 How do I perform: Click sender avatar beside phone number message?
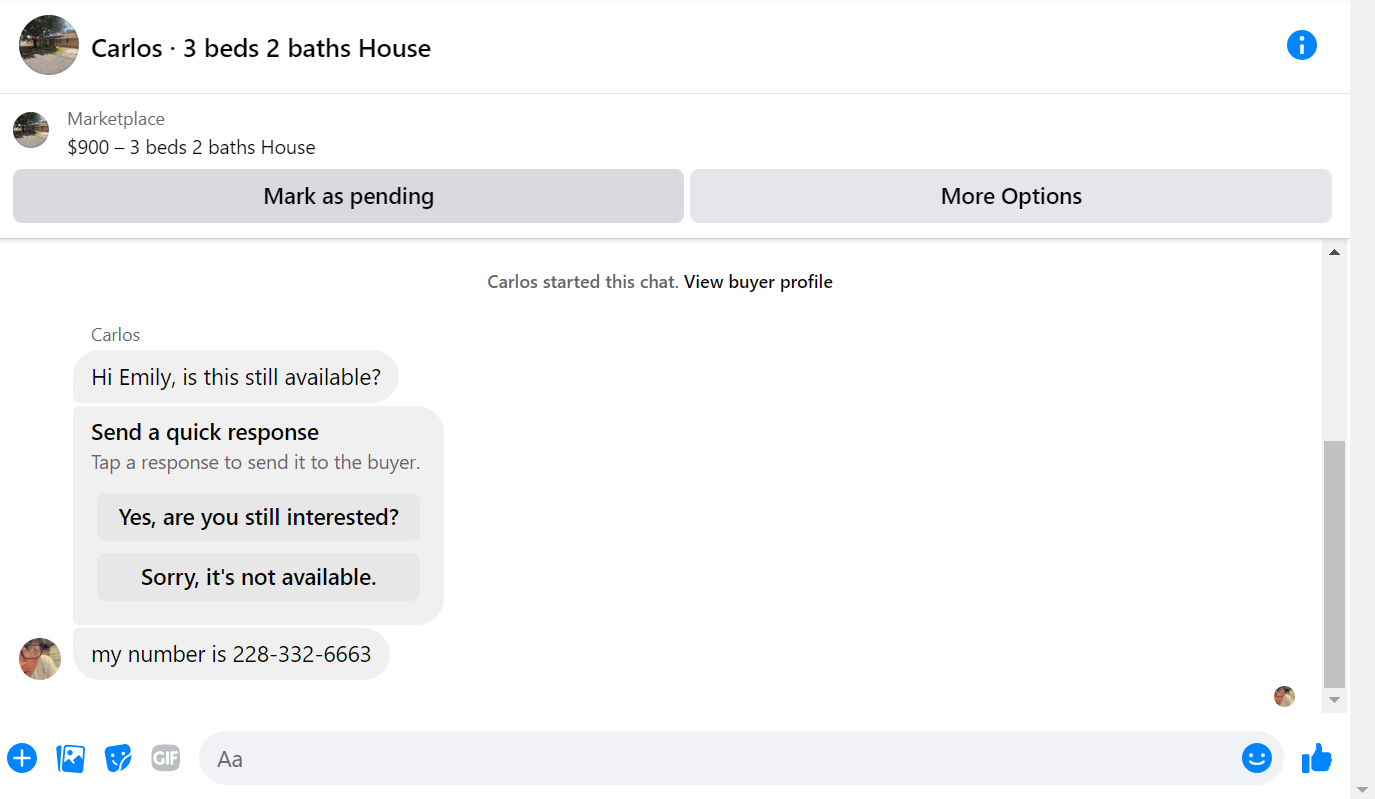(40, 659)
